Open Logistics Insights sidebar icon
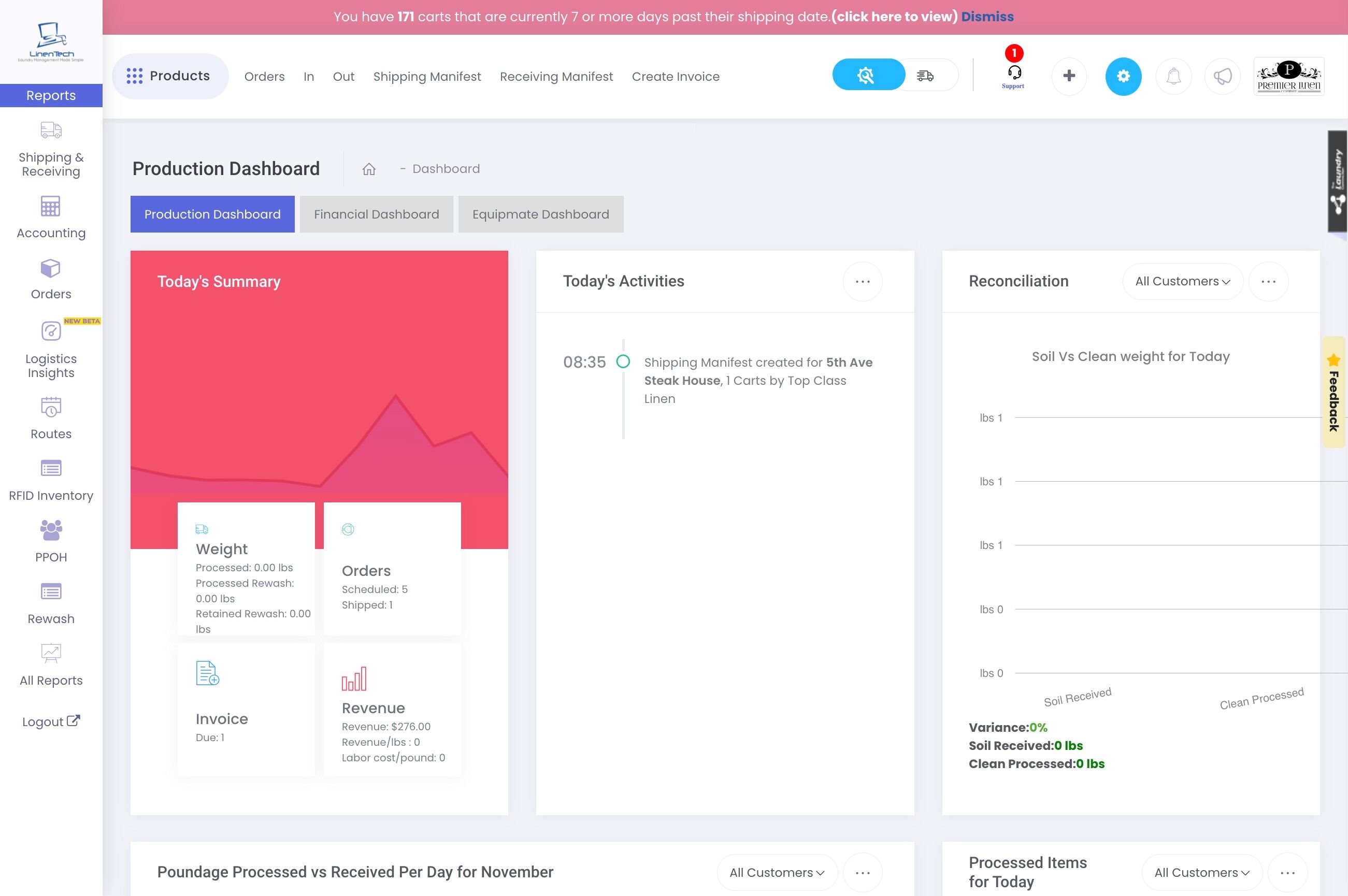 [51, 331]
